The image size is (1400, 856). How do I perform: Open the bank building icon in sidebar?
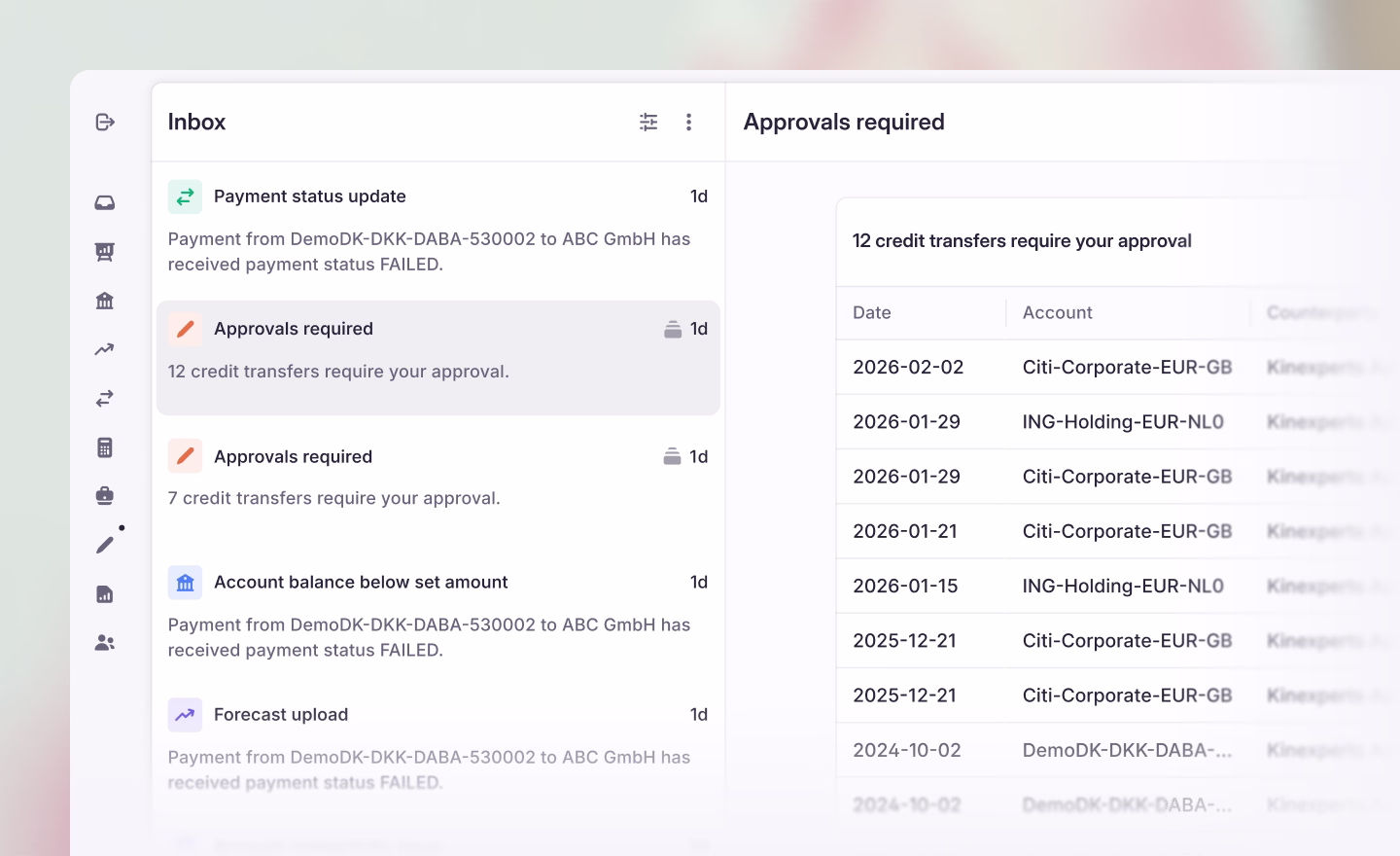click(105, 301)
